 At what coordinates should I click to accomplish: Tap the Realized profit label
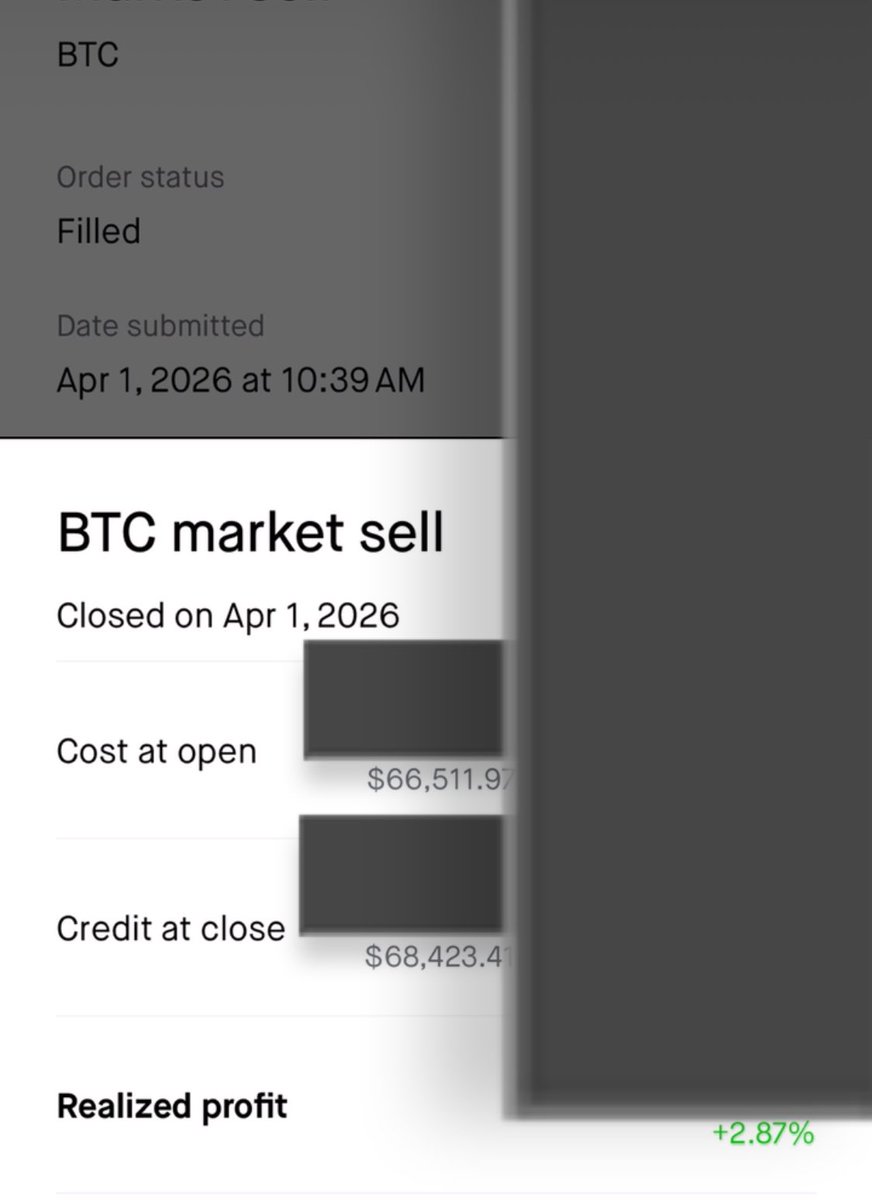coord(172,1106)
